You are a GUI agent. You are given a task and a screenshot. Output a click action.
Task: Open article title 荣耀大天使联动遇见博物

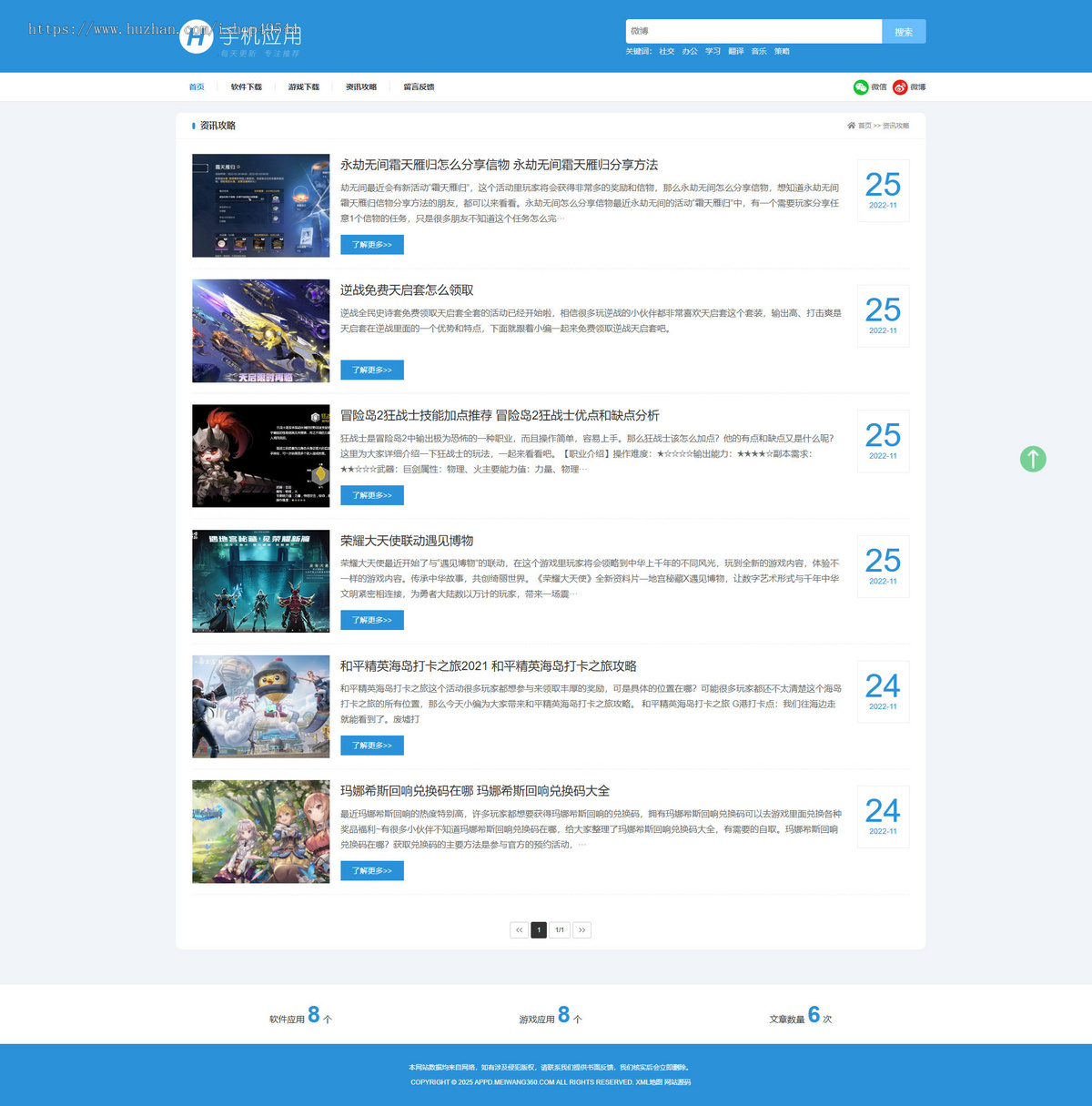click(407, 541)
